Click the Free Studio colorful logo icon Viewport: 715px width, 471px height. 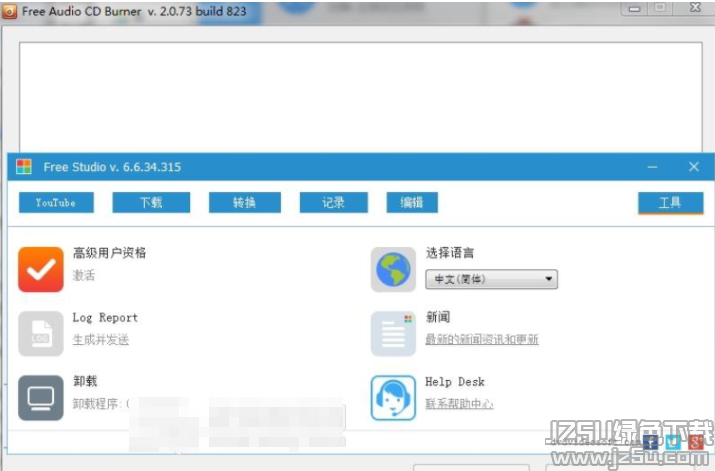click(24, 167)
